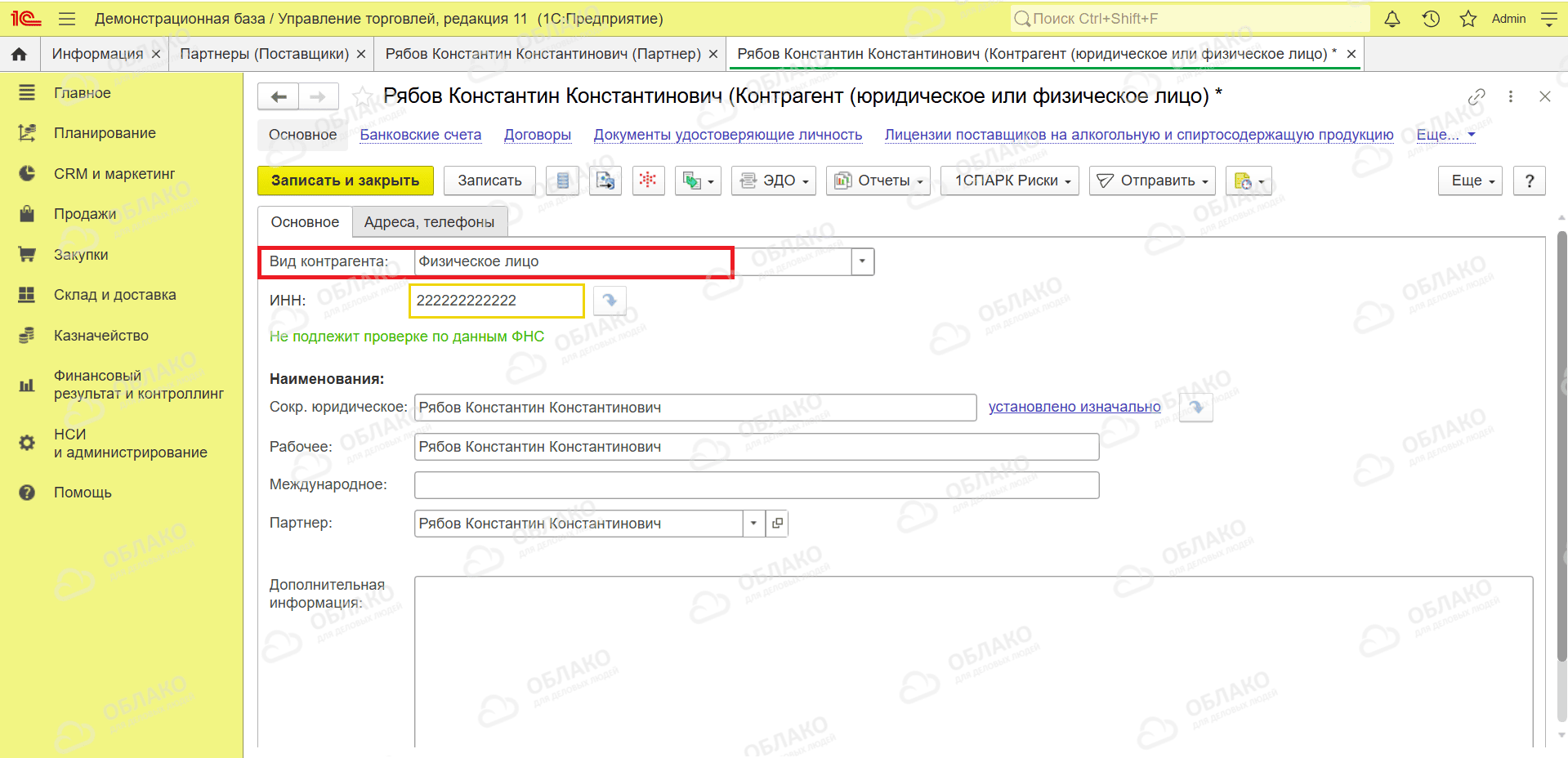The height and width of the screenshot is (758, 1568).
Task: Click Записать и закрыть button
Action: [346, 181]
